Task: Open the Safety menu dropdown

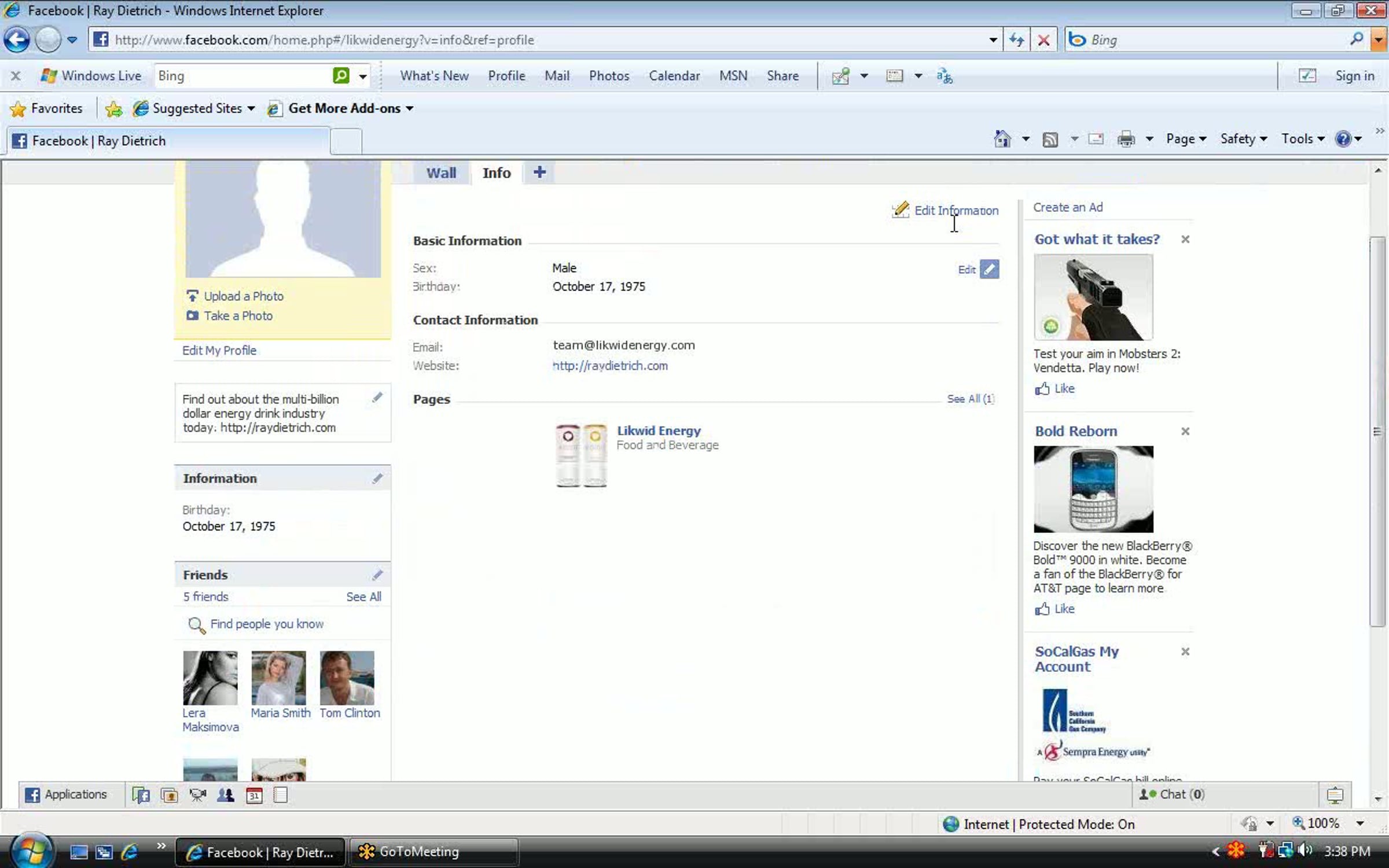Action: [1244, 139]
